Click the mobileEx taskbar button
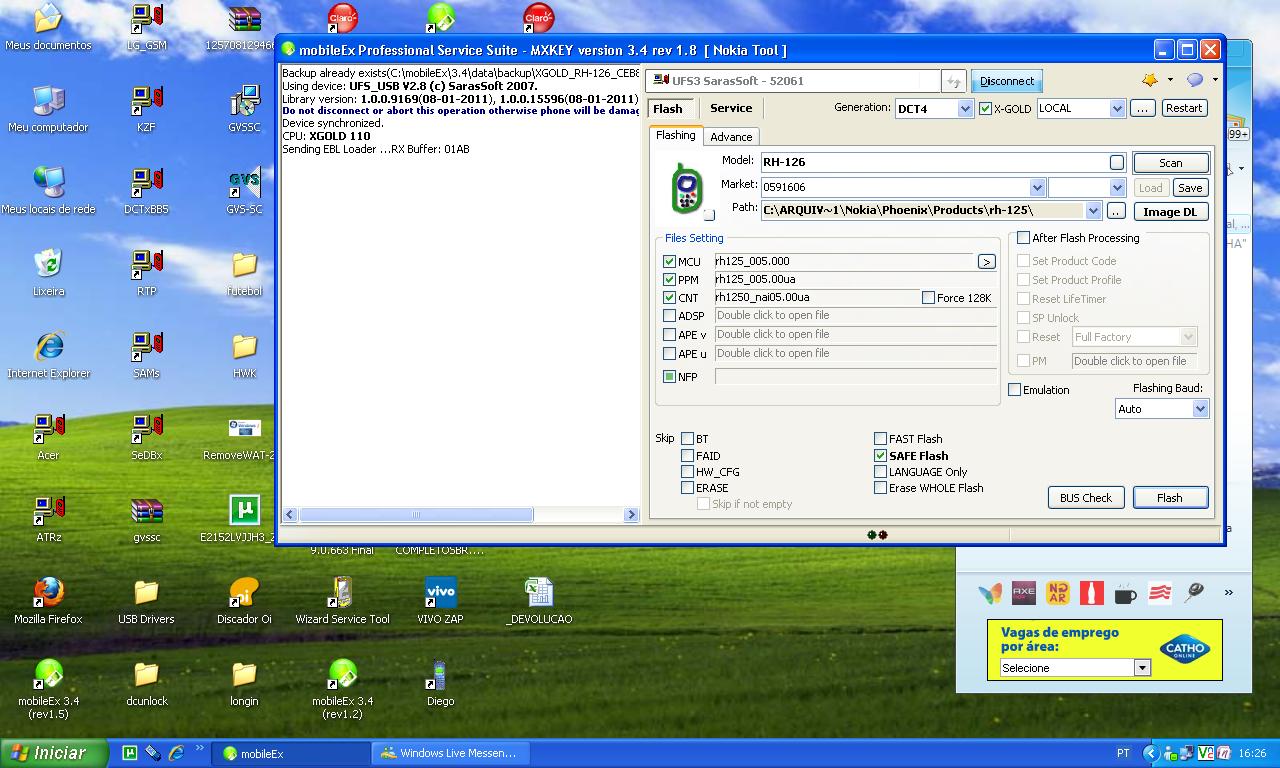The height and width of the screenshot is (768, 1280). click(x=293, y=753)
